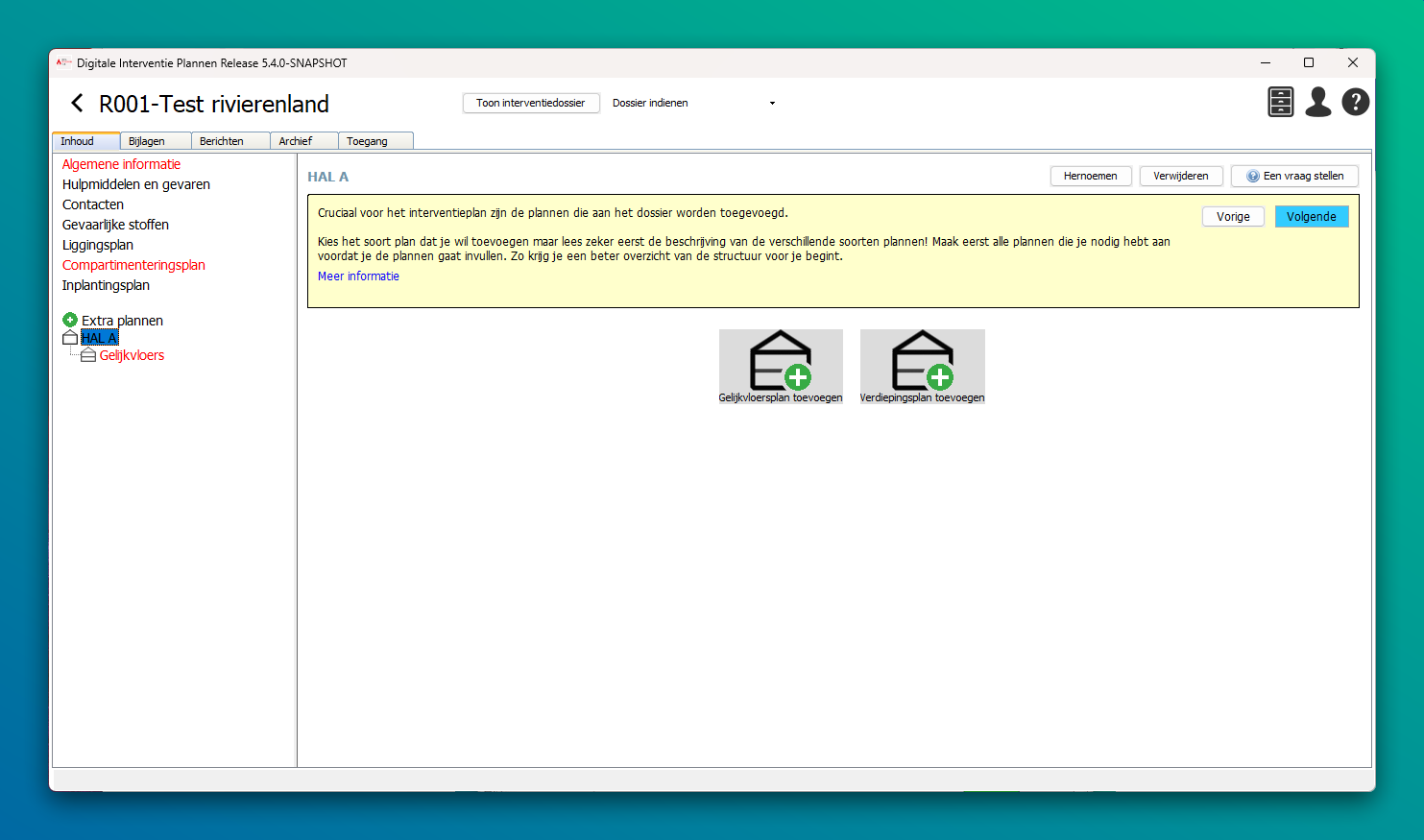1424x840 pixels.
Task: Open the Dossier indienen dropdown
Action: click(x=694, y=103)
